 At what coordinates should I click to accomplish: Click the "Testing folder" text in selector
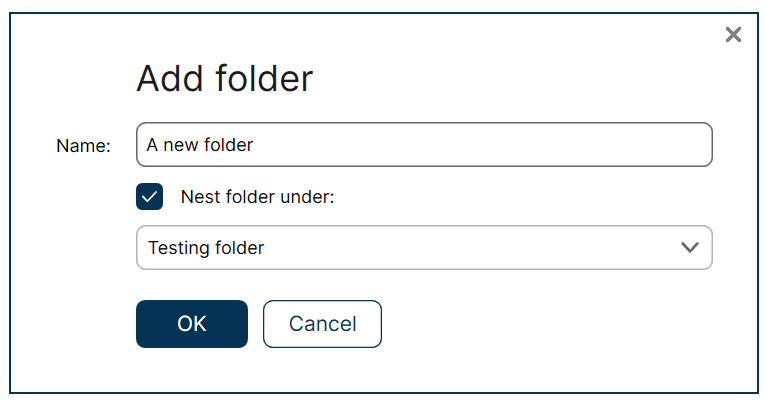pyautogui.click(x=206, y=248)
